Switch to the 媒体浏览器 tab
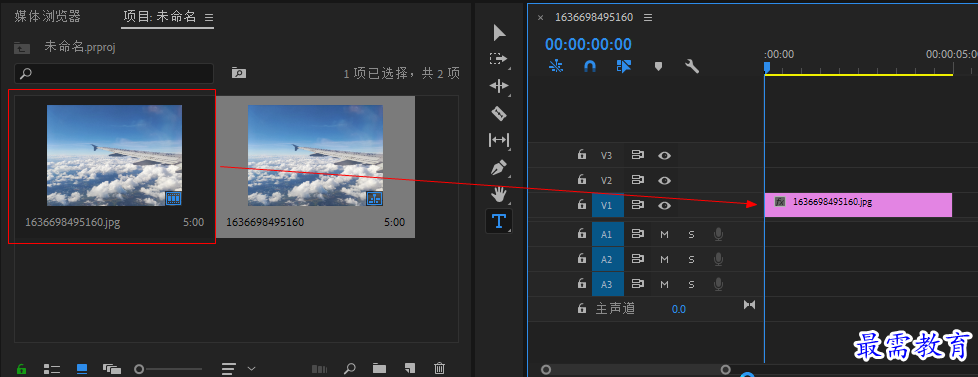This screenshot has width=978, height=377. [48, 17]
